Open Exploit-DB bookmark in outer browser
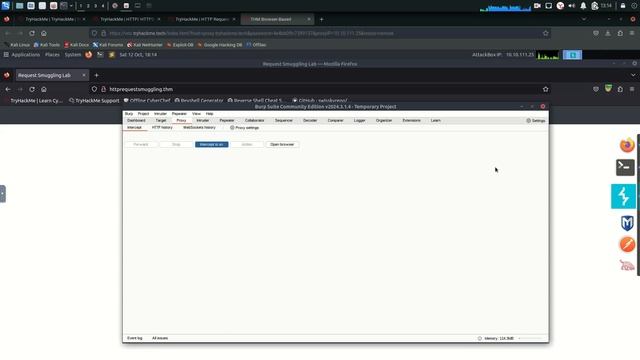Viewport: 640px width, 360px height. tap(180, 45)
